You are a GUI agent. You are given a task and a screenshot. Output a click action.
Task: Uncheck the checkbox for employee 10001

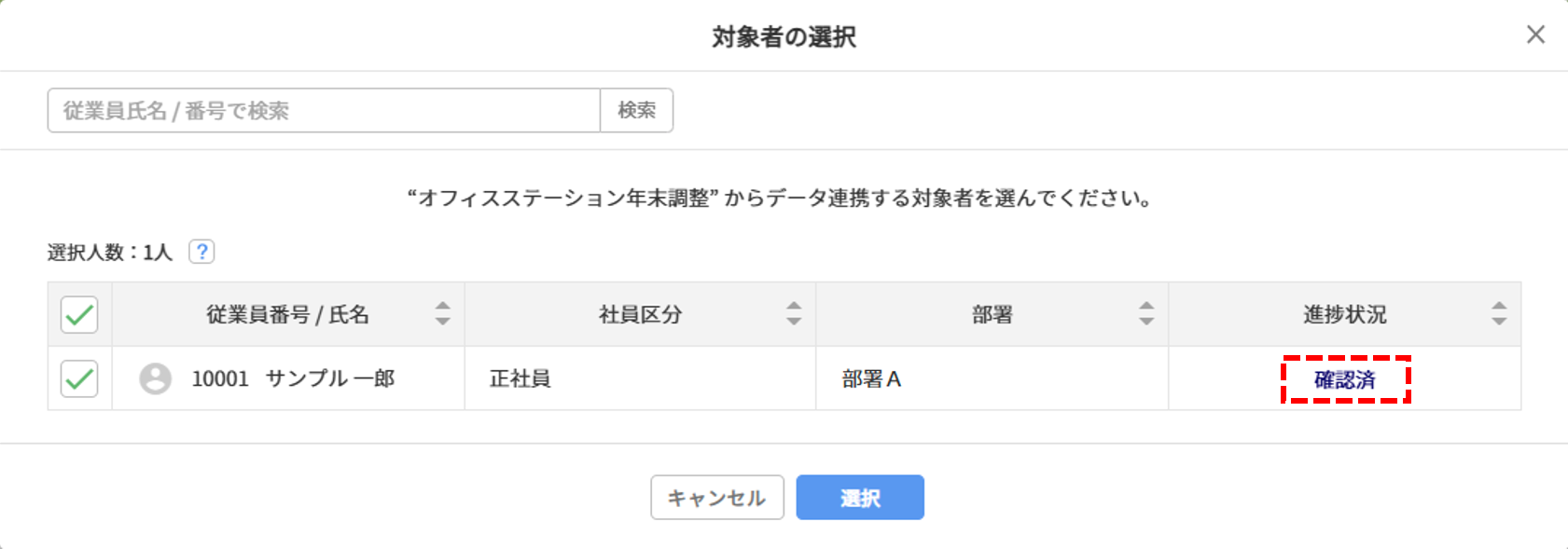[79, 379]
